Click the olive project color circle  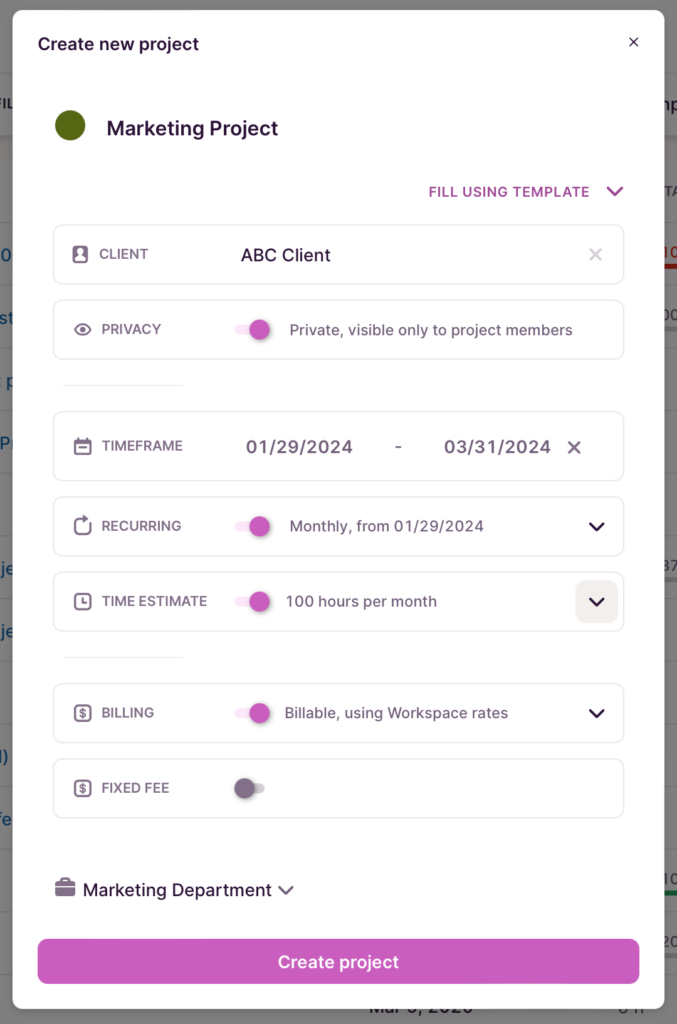point(69,128)
